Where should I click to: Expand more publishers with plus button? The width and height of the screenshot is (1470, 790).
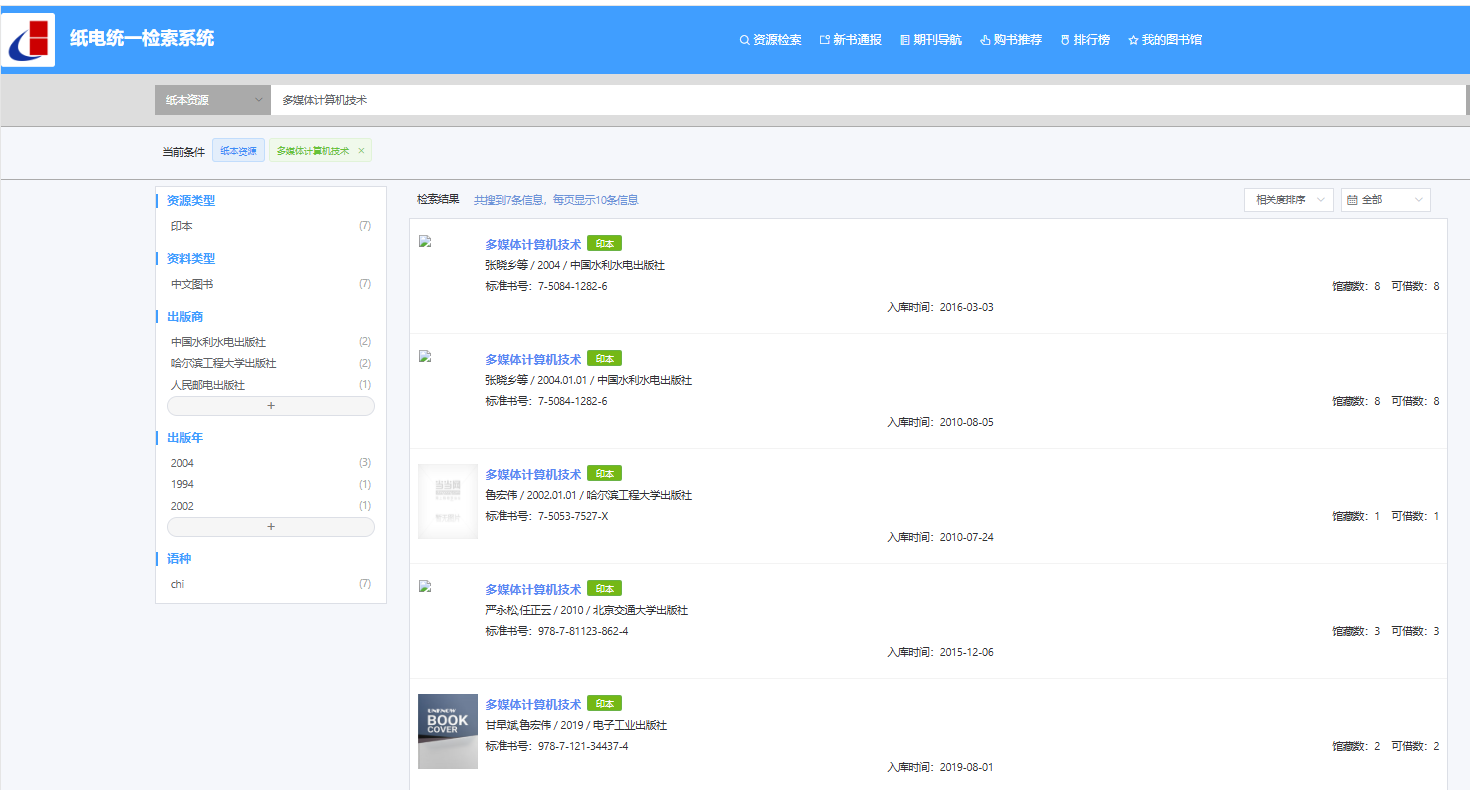click(271, 406)
